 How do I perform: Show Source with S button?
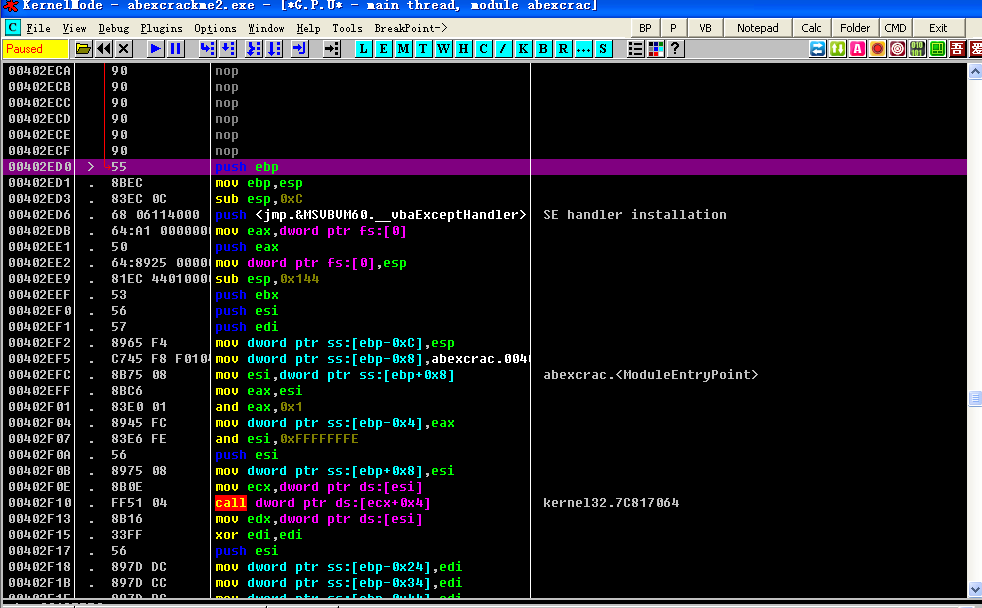[x=603, y=49]
